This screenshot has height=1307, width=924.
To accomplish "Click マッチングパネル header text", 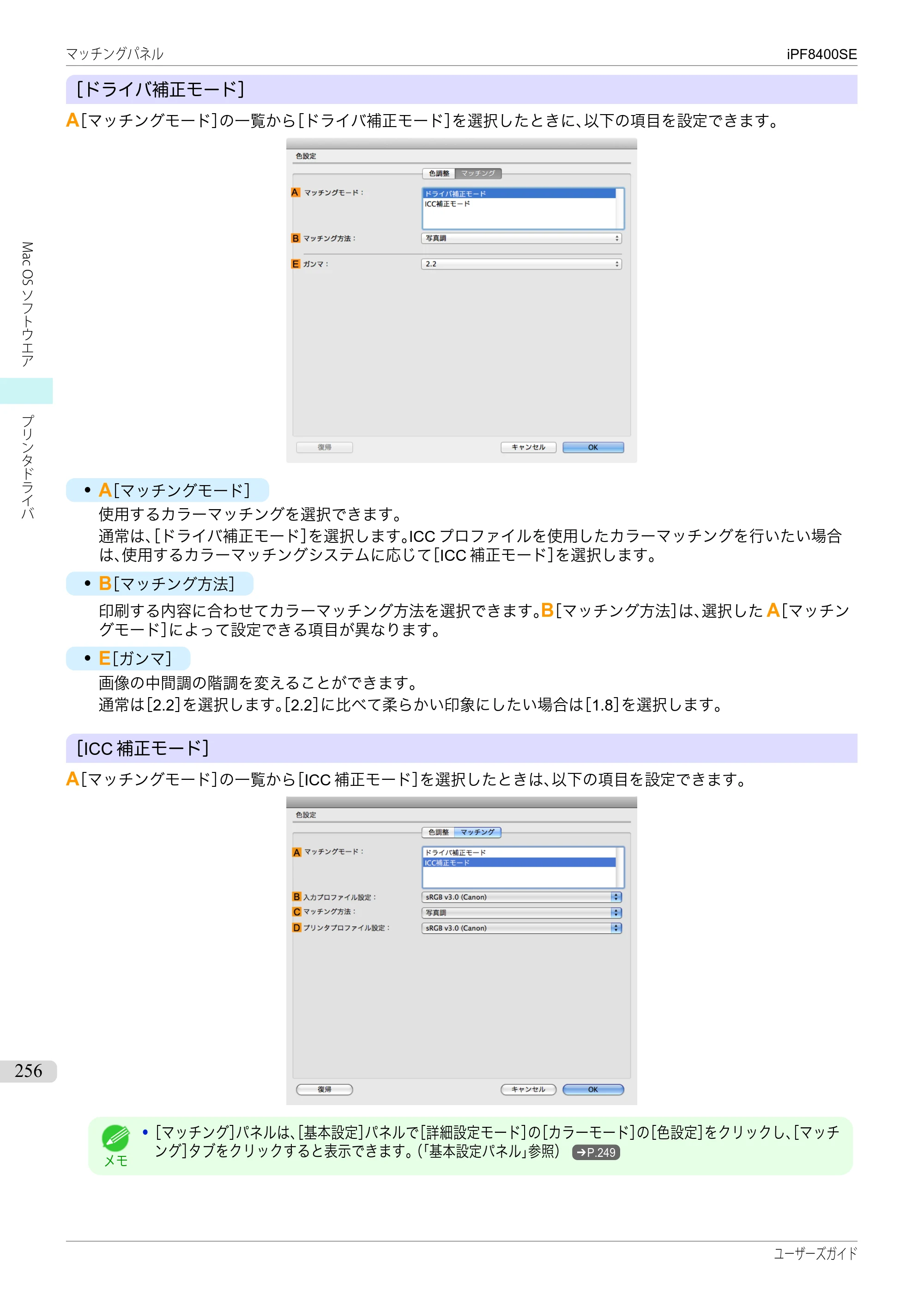I will coord(115,54).
